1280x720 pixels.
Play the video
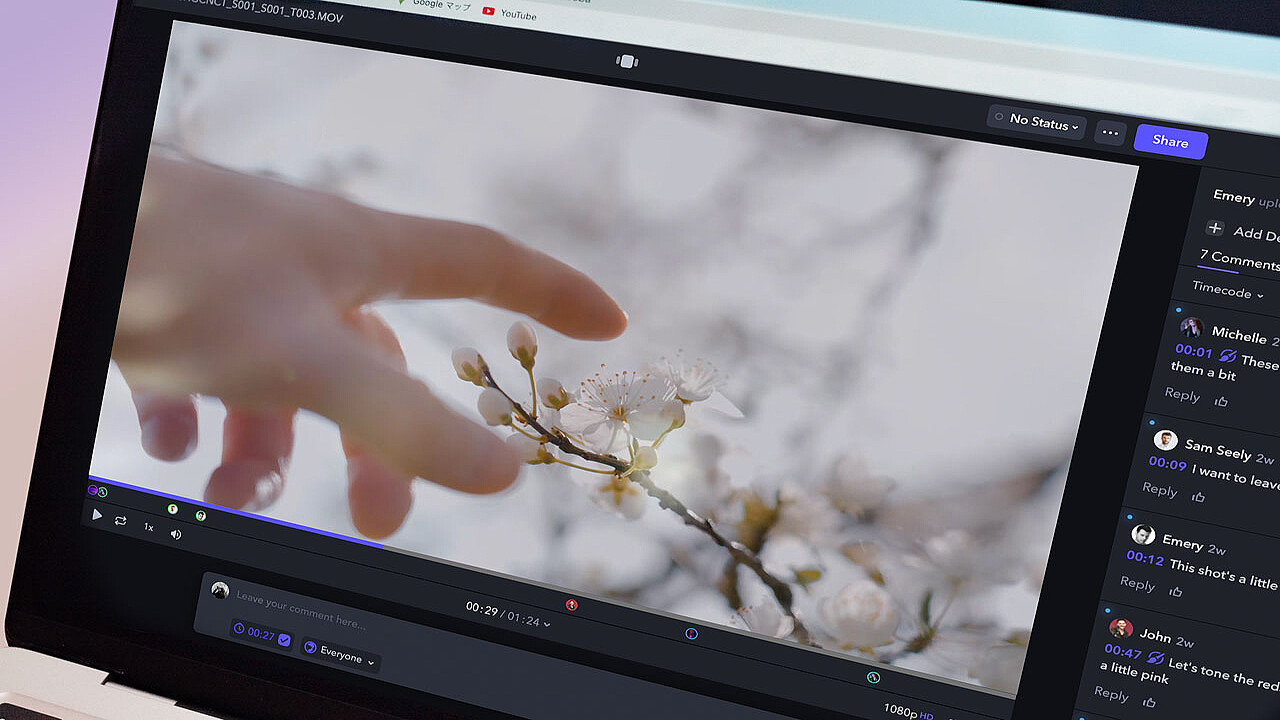(97, 515)
